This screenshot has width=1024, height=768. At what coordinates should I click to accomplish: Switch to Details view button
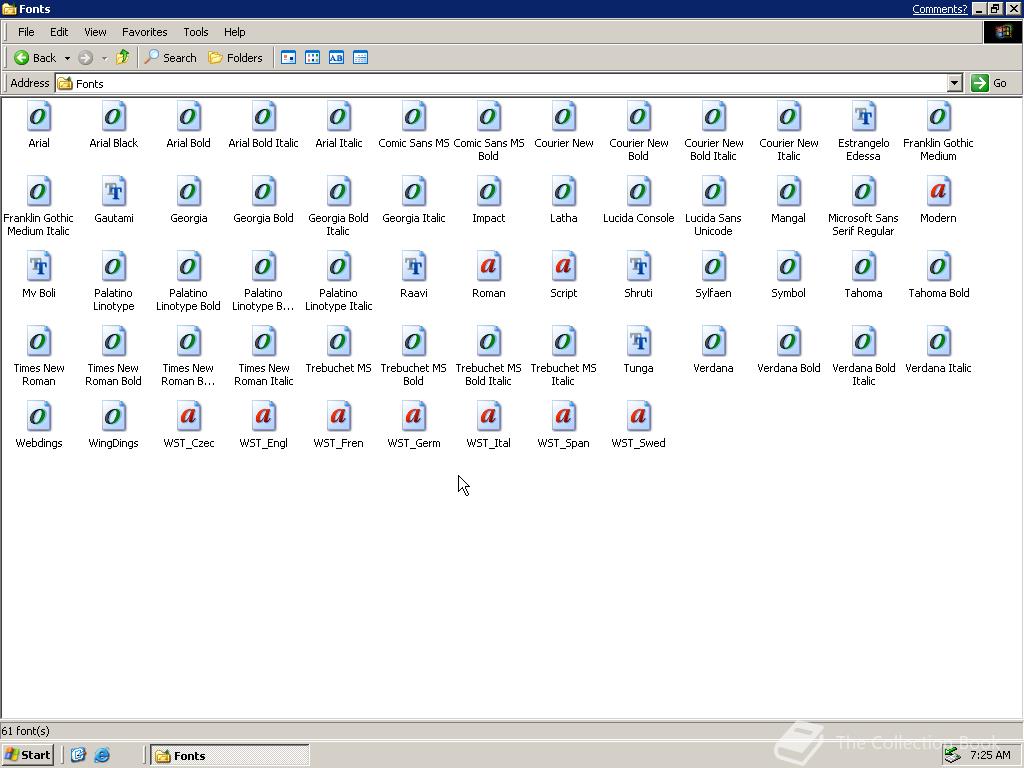click(360, 57)
